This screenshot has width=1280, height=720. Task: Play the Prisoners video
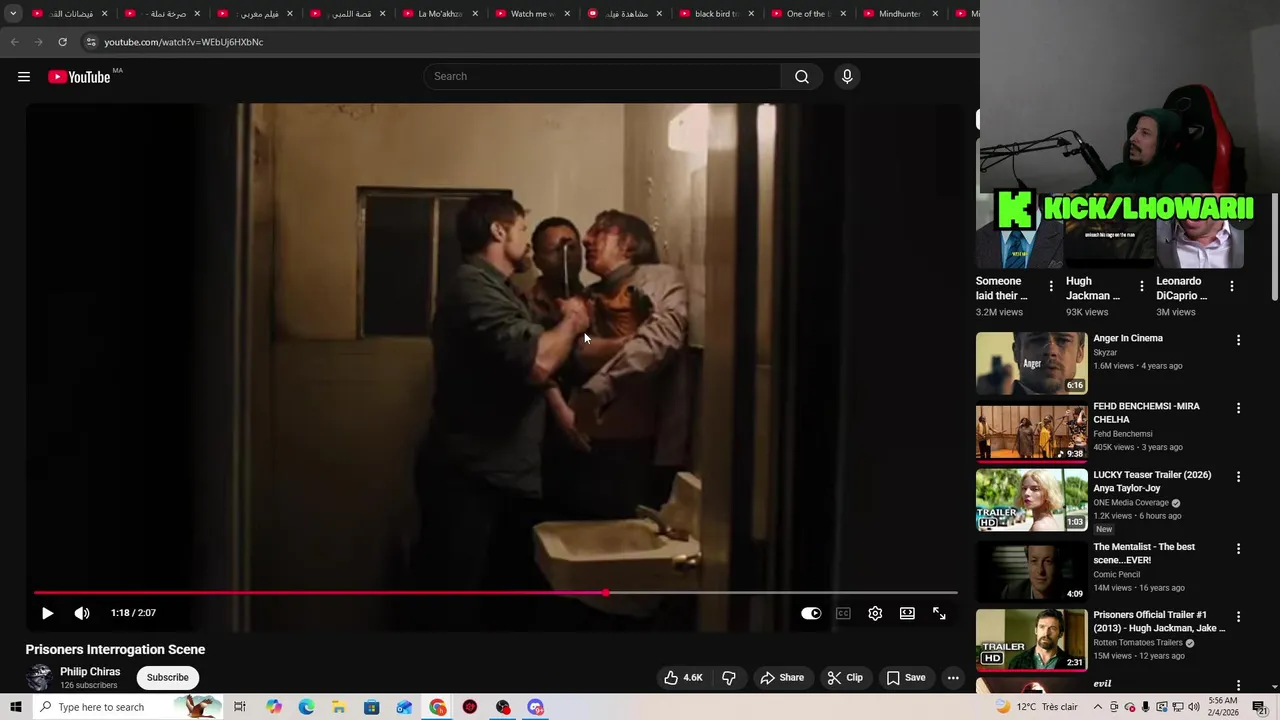tap(47, 613)
